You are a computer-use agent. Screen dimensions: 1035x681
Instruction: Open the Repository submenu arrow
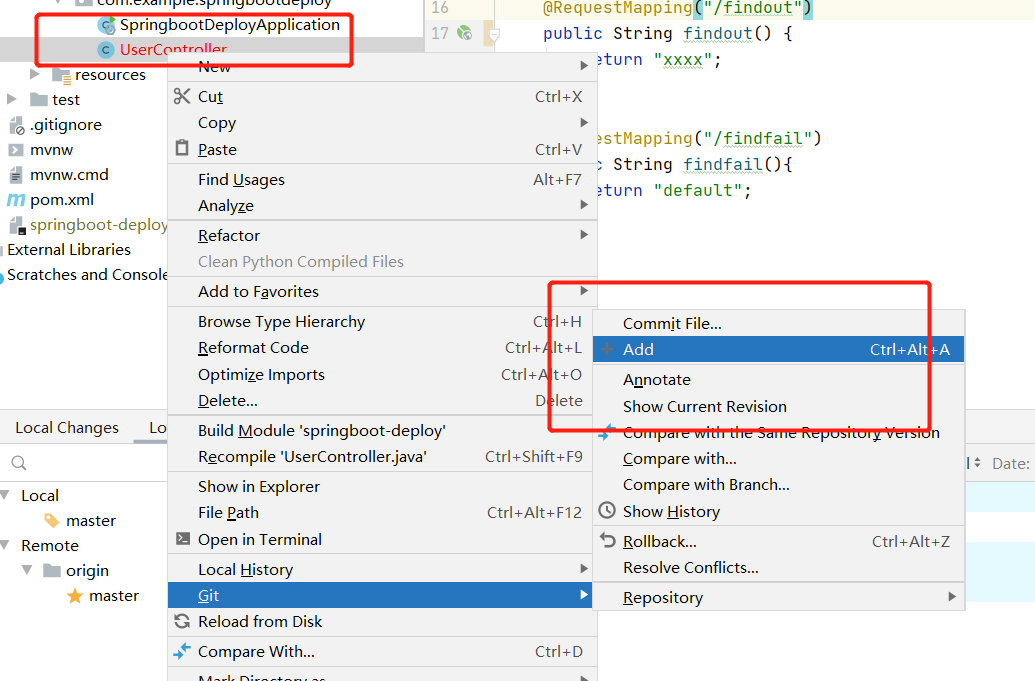click(x=952, y=597)
